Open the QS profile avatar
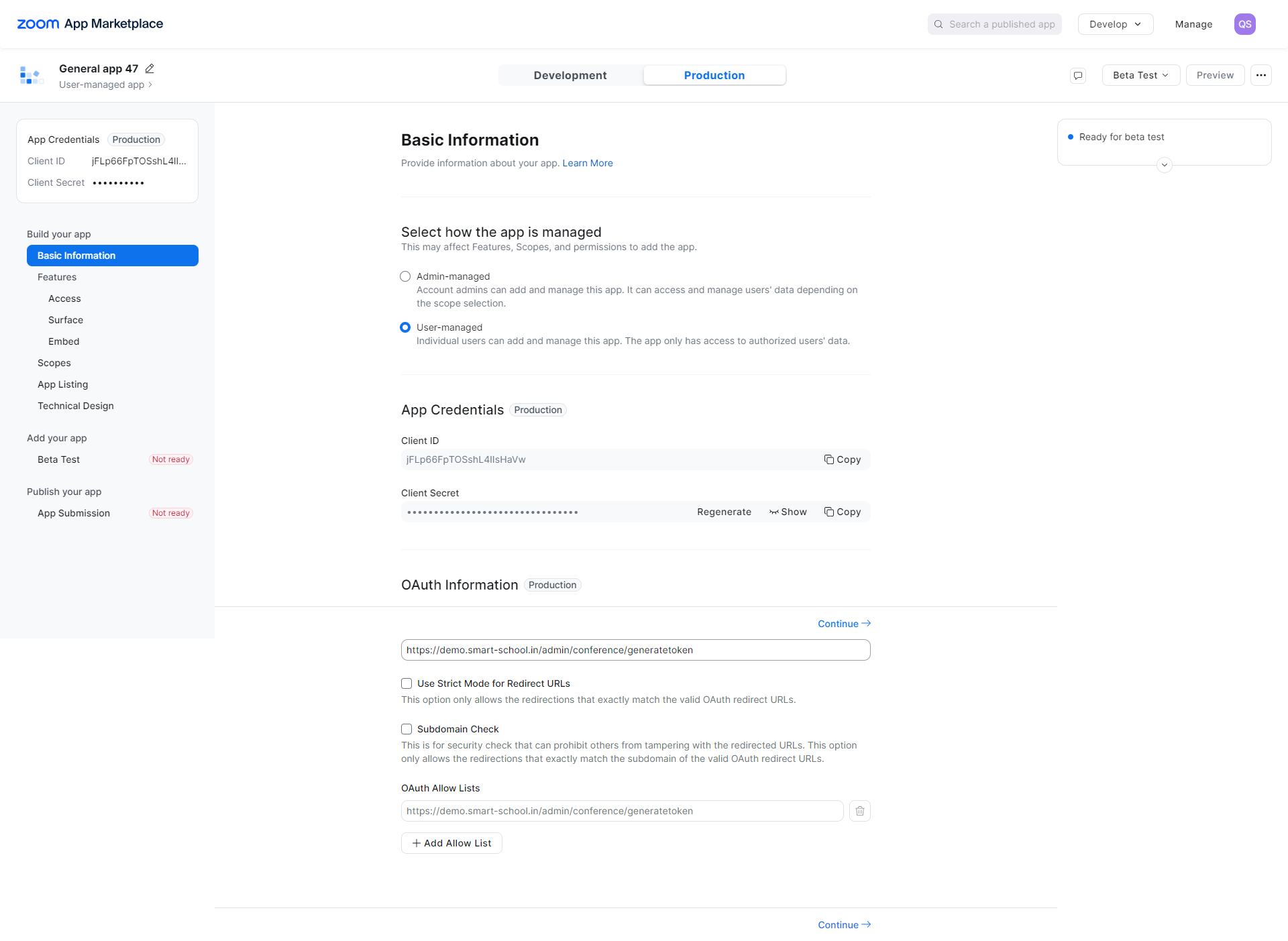 click(x=1245, y=23)
